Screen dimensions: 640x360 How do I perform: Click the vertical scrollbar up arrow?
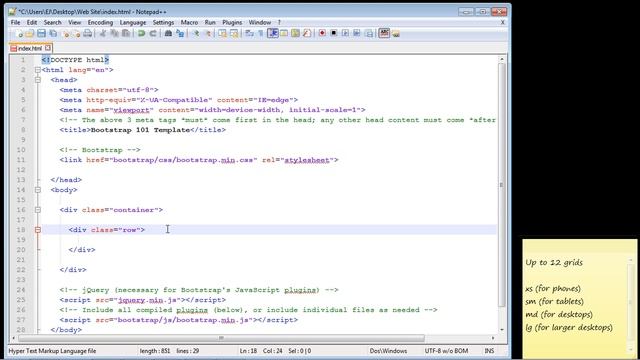click(x=502, y=60)
